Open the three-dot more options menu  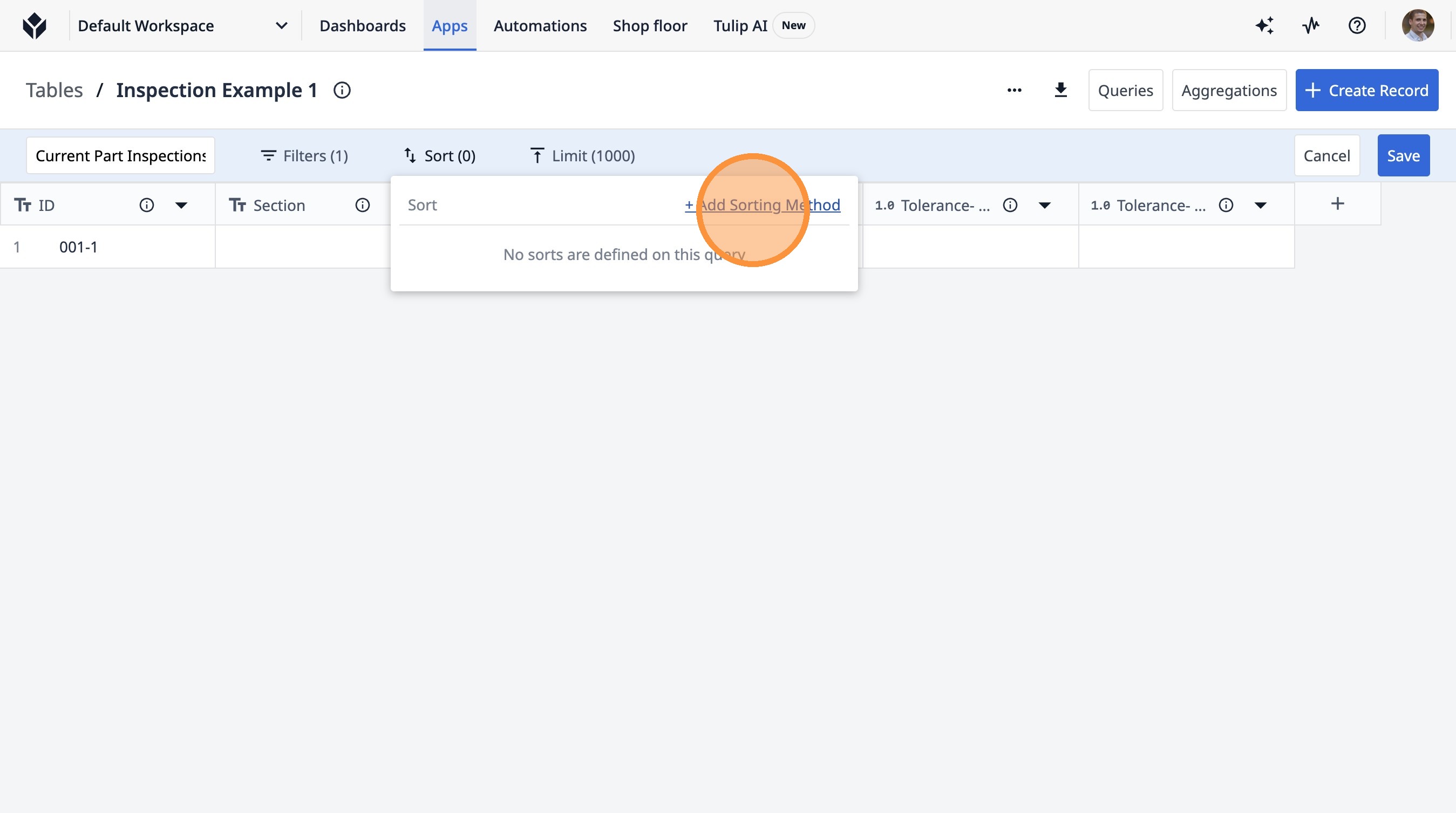pos(1014,91)
